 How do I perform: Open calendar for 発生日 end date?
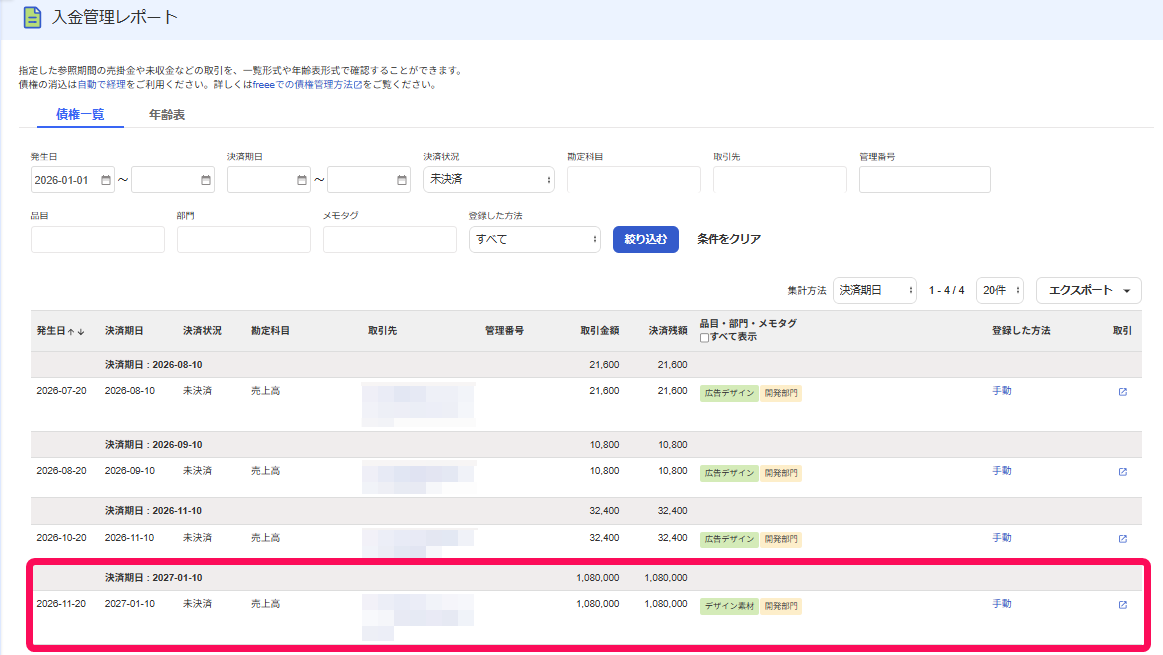206,180
